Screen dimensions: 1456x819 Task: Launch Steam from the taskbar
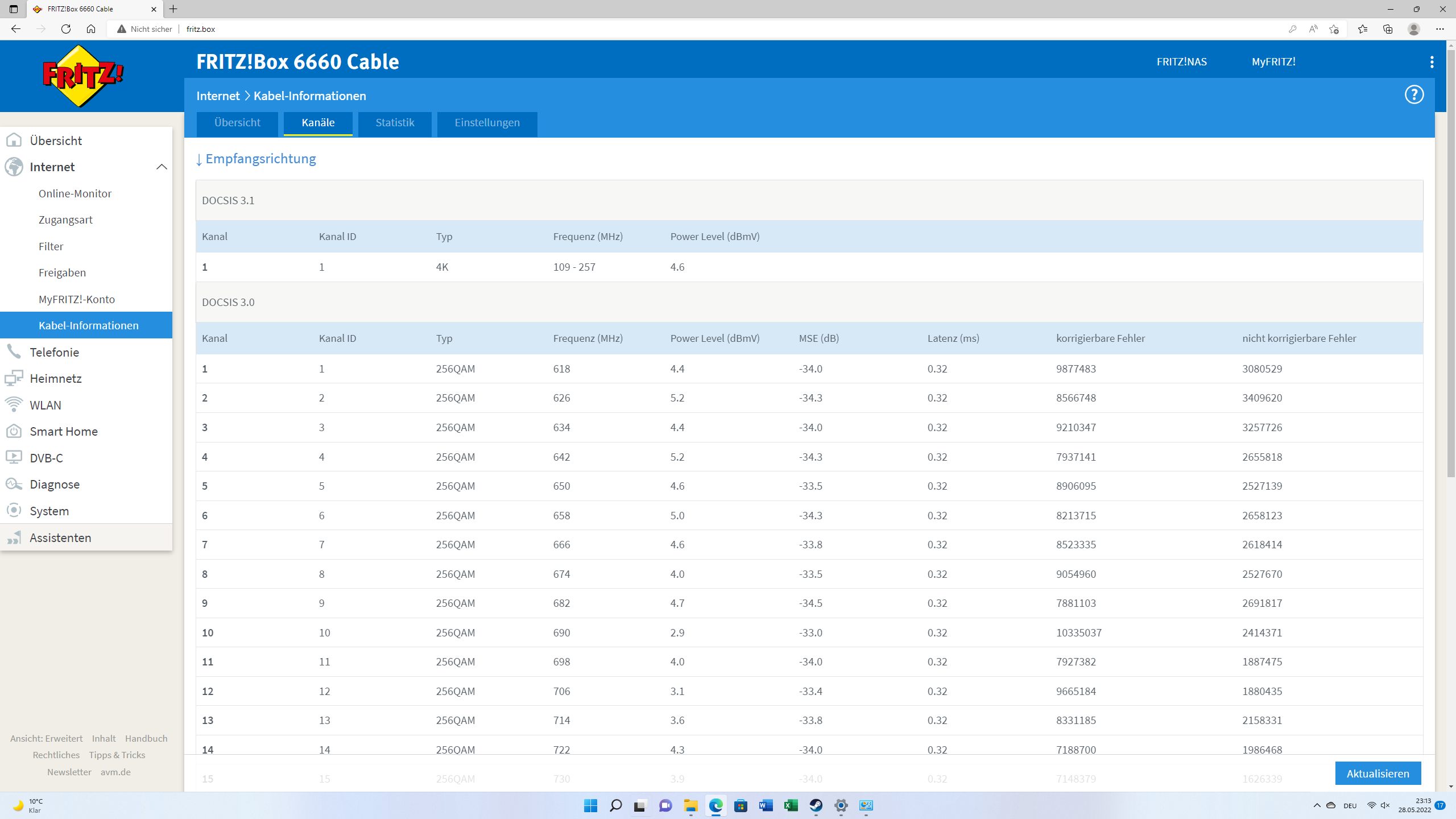(816, 805)
